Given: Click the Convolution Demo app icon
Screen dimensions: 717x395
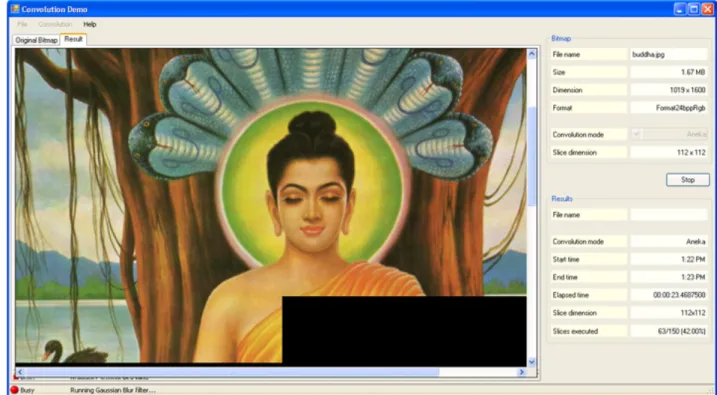Looking at the screenshot, I should pos(15,9).
